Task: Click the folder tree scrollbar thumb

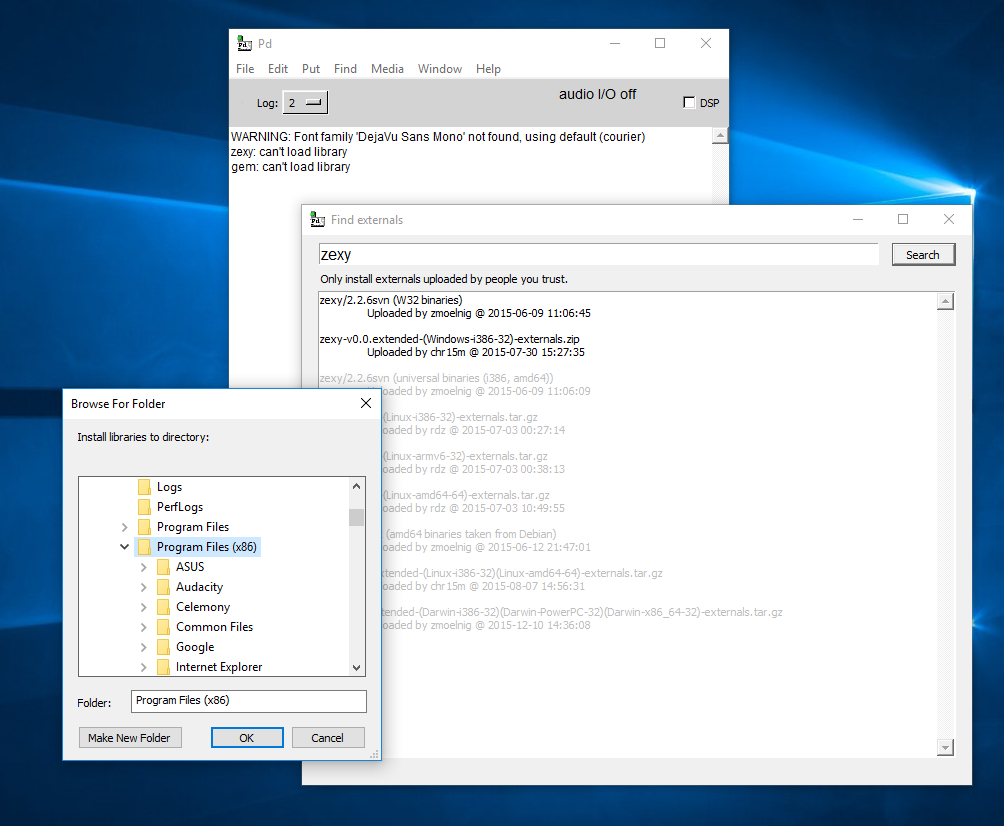Action: click(357, 517)
